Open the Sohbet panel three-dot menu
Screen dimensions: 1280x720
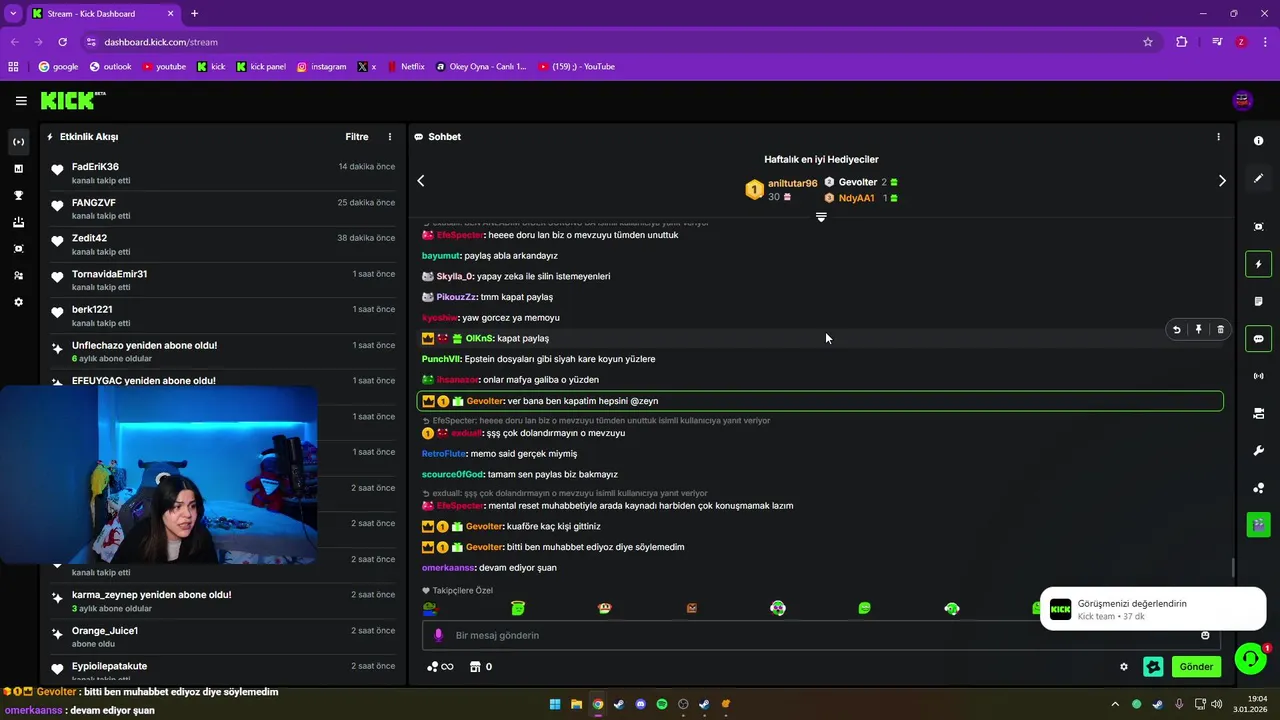click(1218, 137)
